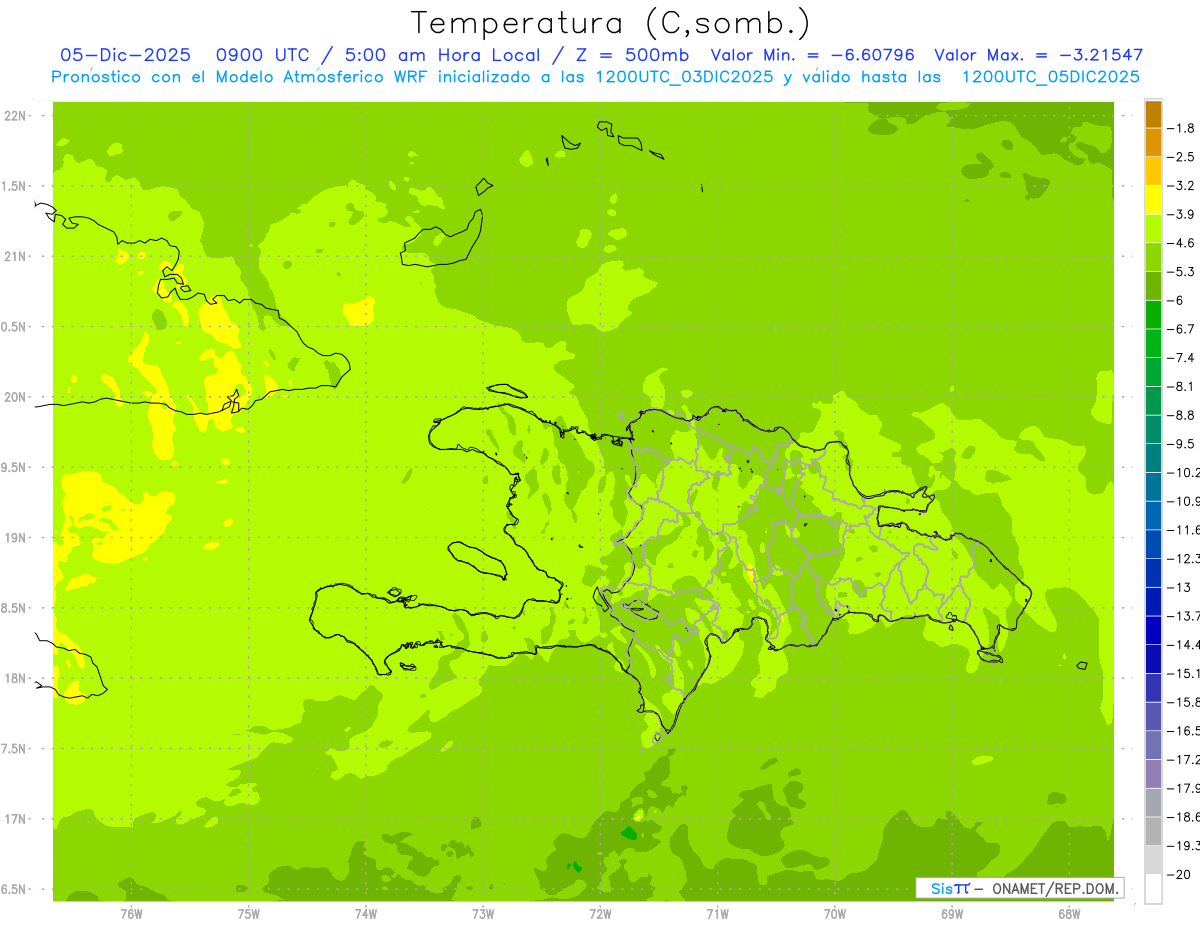1200x927 pixels.
Task: Click the '71W' longitude label
Action: [717, 915]
